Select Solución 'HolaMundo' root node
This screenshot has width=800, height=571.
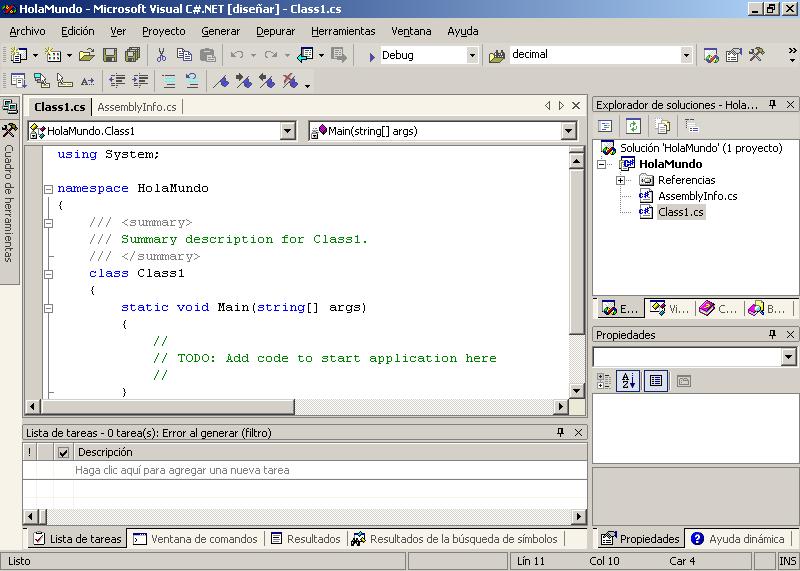[x=701, y=148]
